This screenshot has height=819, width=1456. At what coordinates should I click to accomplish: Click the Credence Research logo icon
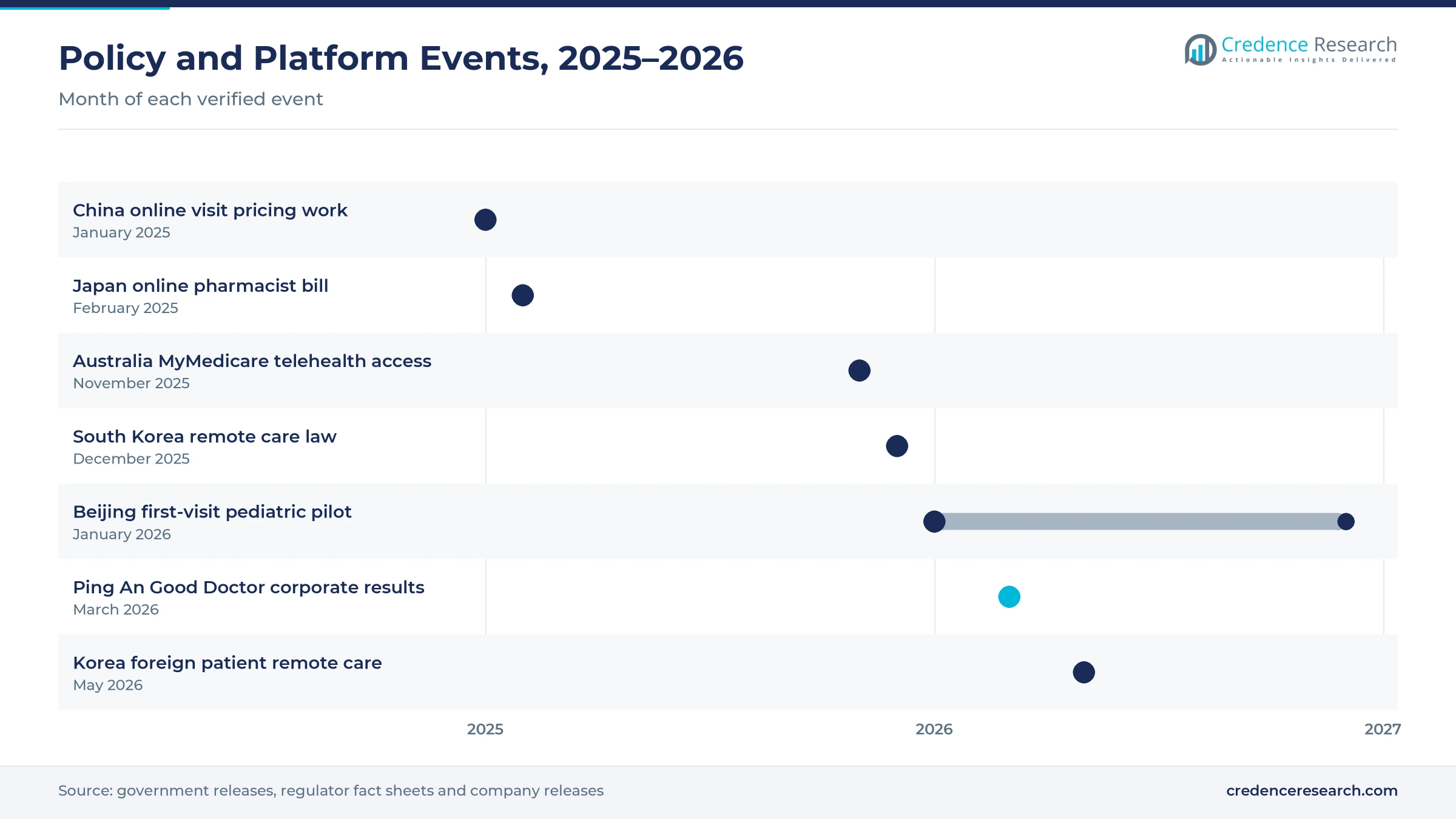click(1200, 49)
